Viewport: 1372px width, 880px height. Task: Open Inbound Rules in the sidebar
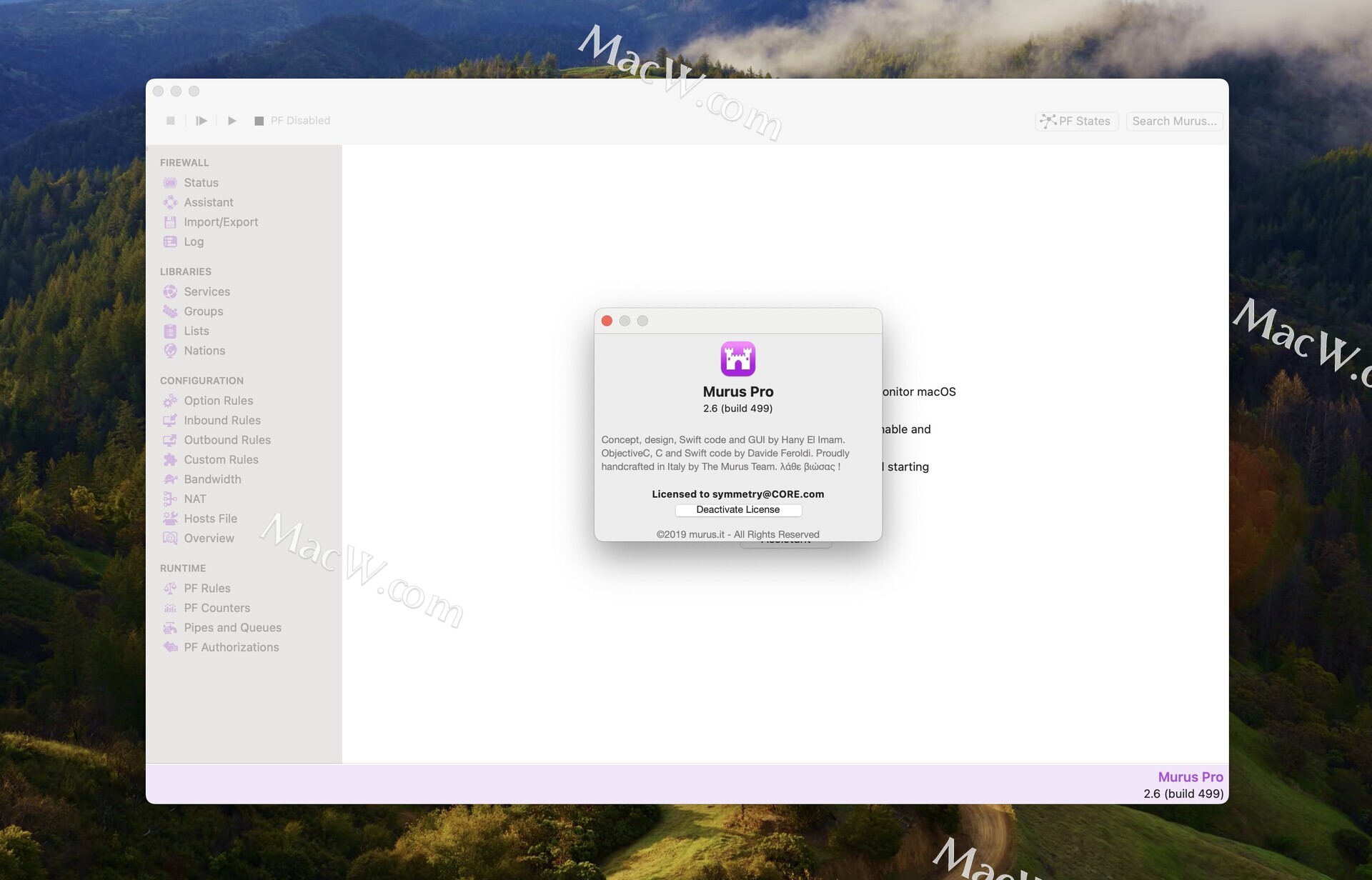click(222, 421)
